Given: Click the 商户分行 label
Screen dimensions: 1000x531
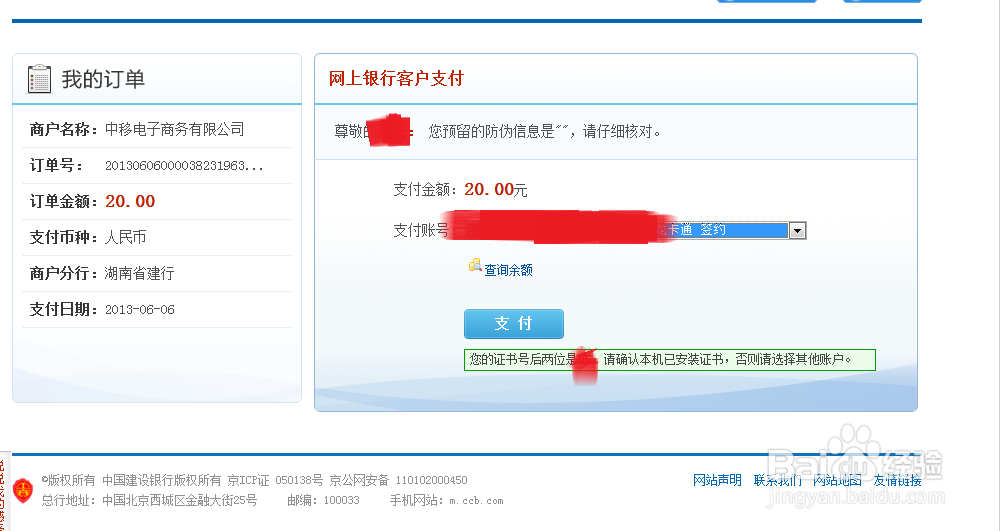Looking at the screenshot, I should click(x=63, y=273).
